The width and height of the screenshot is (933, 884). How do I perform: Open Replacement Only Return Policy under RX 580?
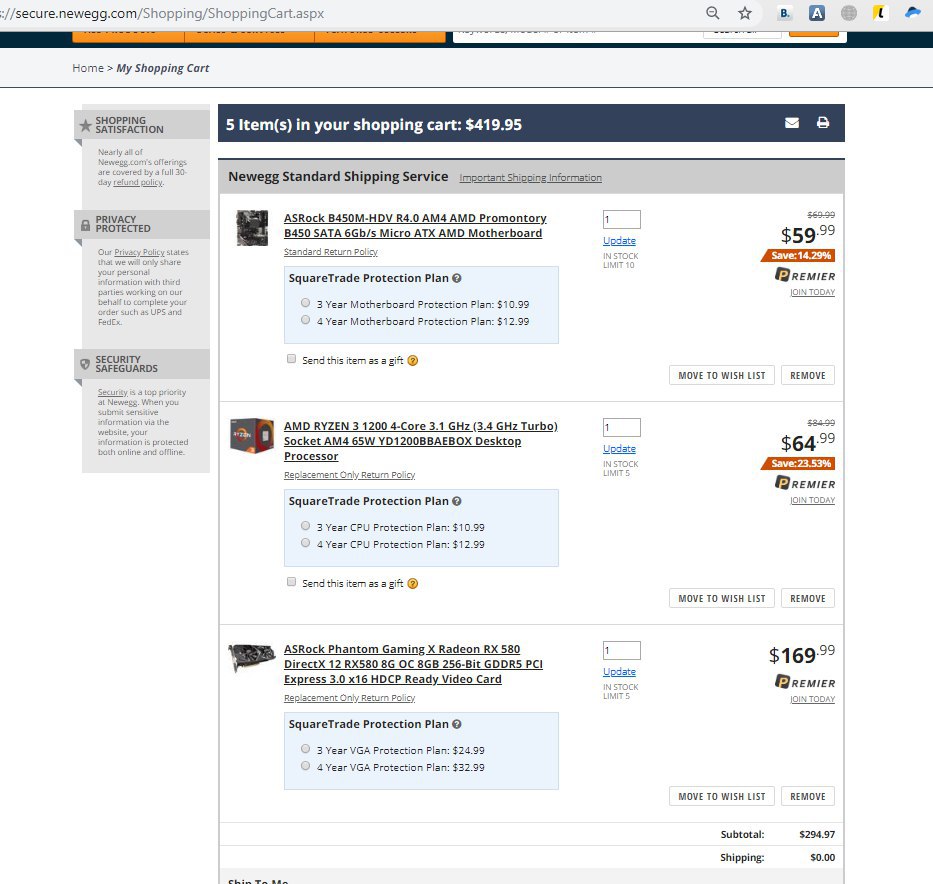(349, 698)
